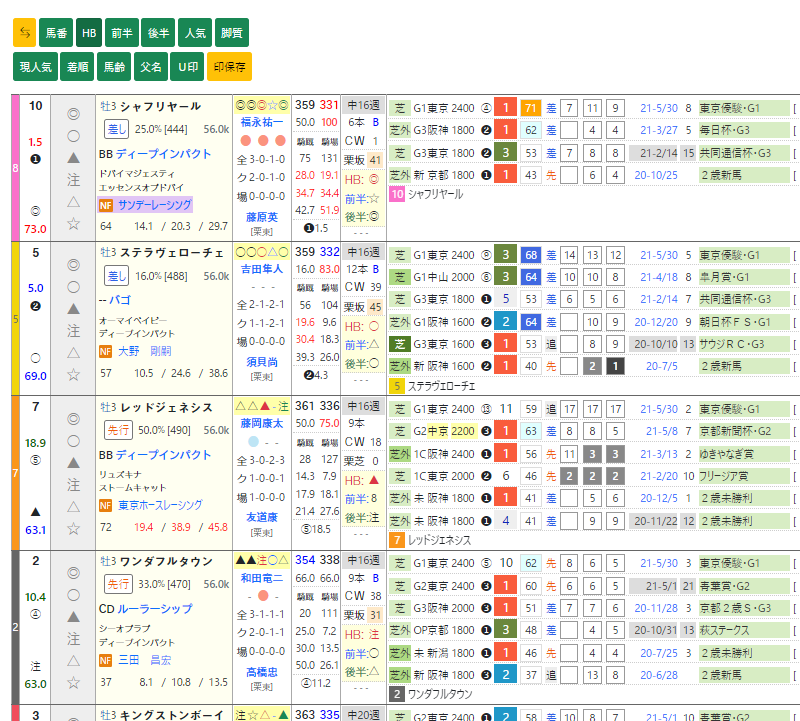Sort the list by 馬番
800x721 pixels.
(x=55, y=33)
